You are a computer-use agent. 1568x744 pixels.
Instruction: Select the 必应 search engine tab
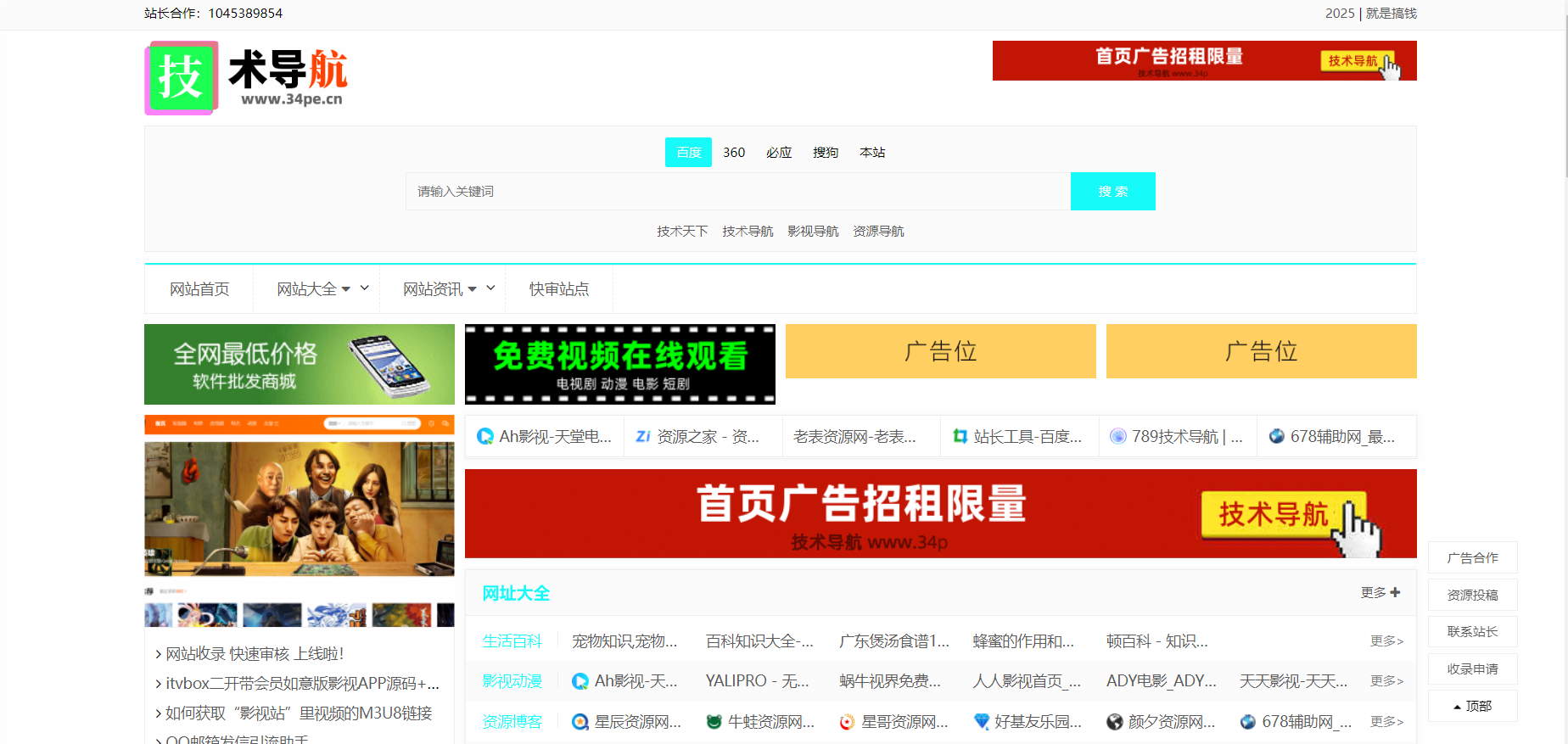(779, 153)
